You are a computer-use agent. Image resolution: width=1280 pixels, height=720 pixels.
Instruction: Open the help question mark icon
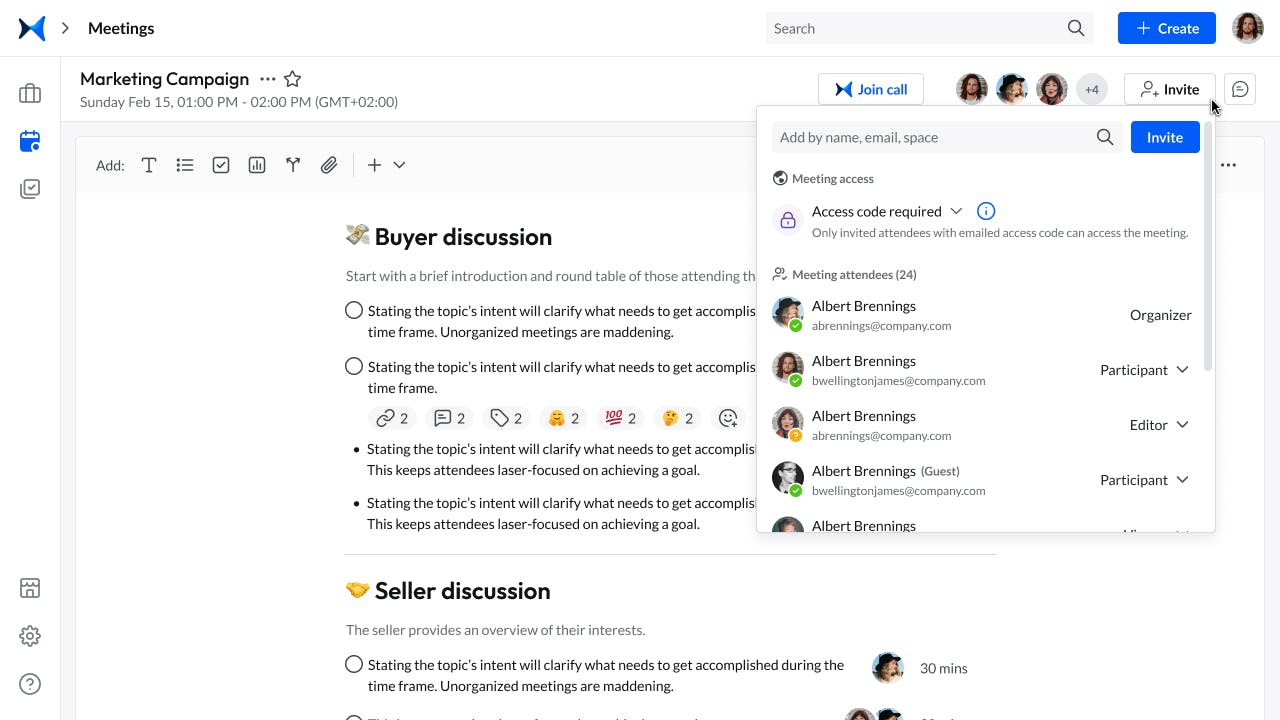30,684
